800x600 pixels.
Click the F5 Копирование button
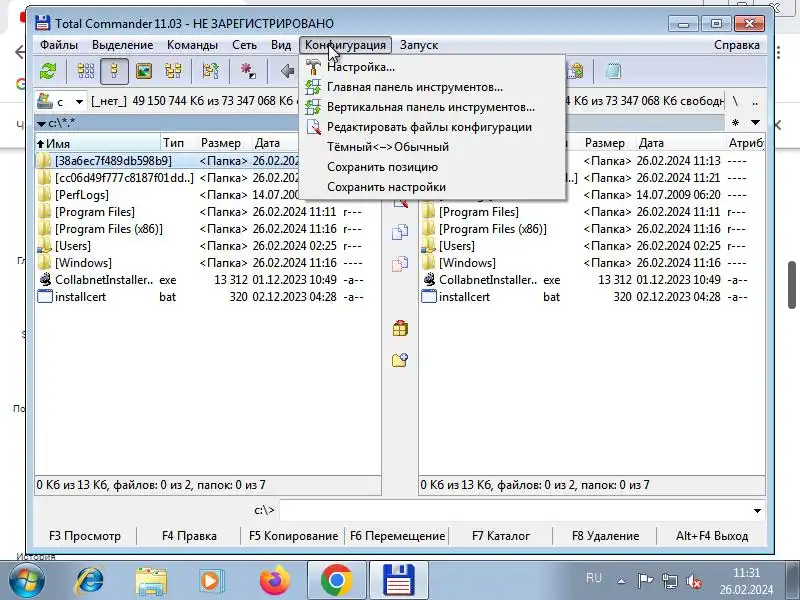click(293, 536)
